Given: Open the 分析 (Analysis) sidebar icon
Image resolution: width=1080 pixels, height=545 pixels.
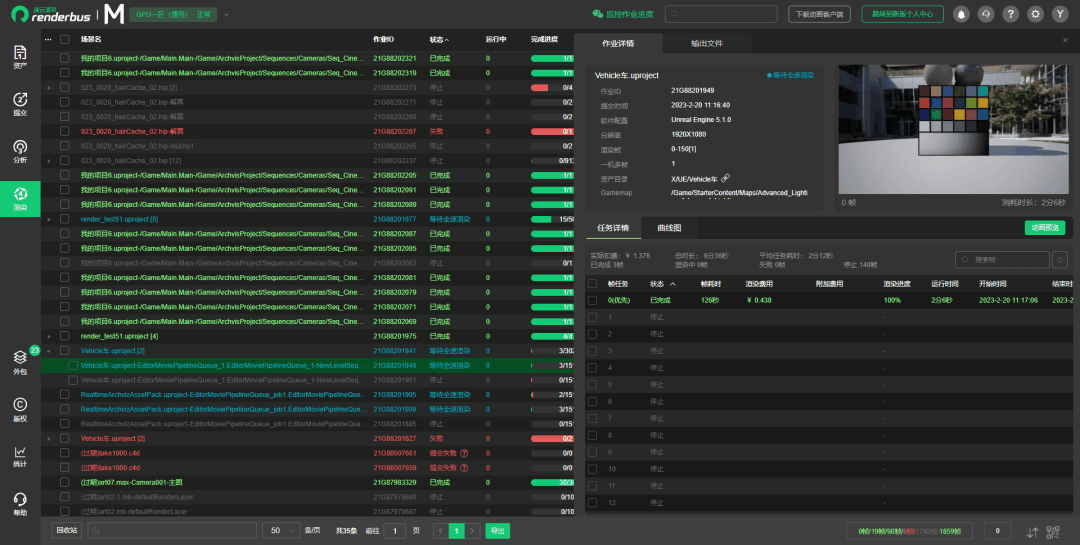Looking at the screenshot, I should (19, 151).
